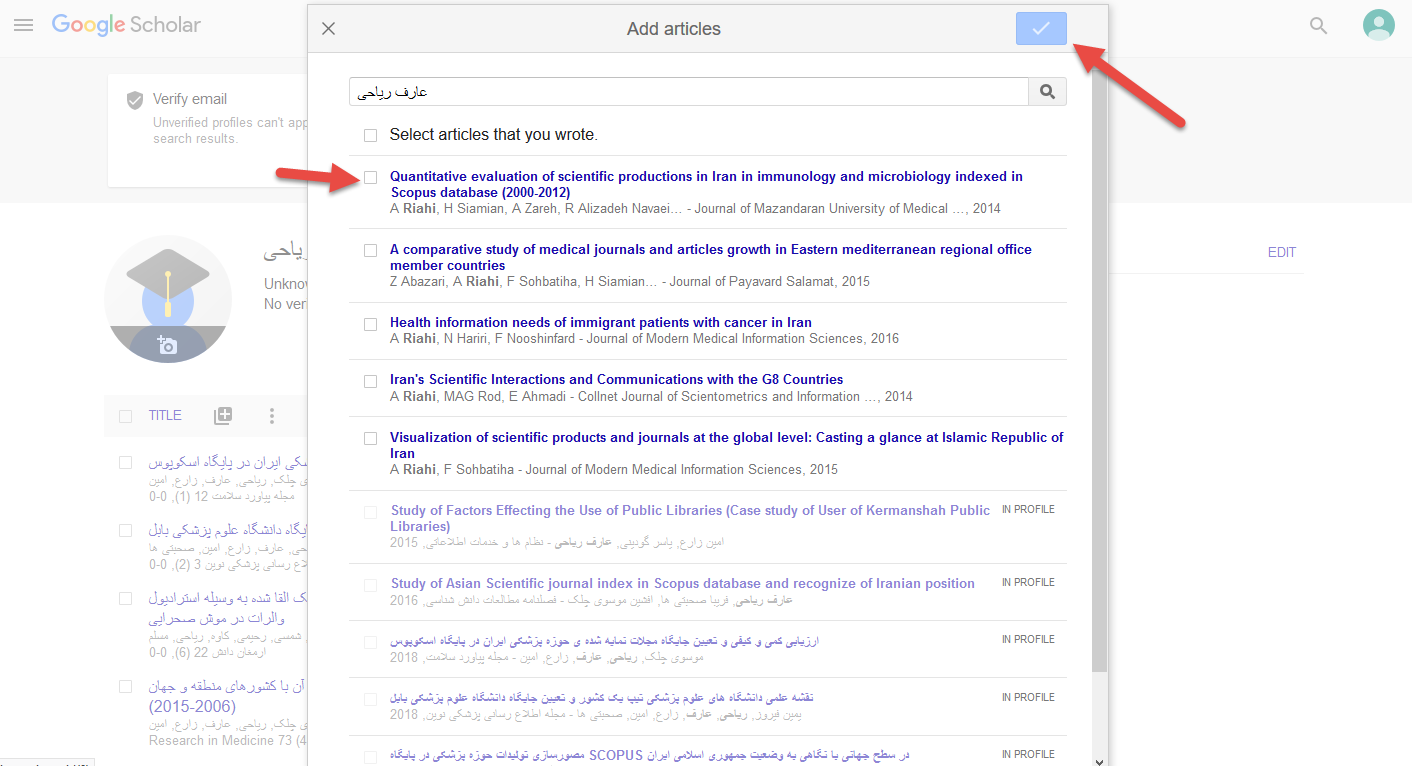
Task: Click the dialog scrollbar down arrow
Action: (x=1099, y=759)
